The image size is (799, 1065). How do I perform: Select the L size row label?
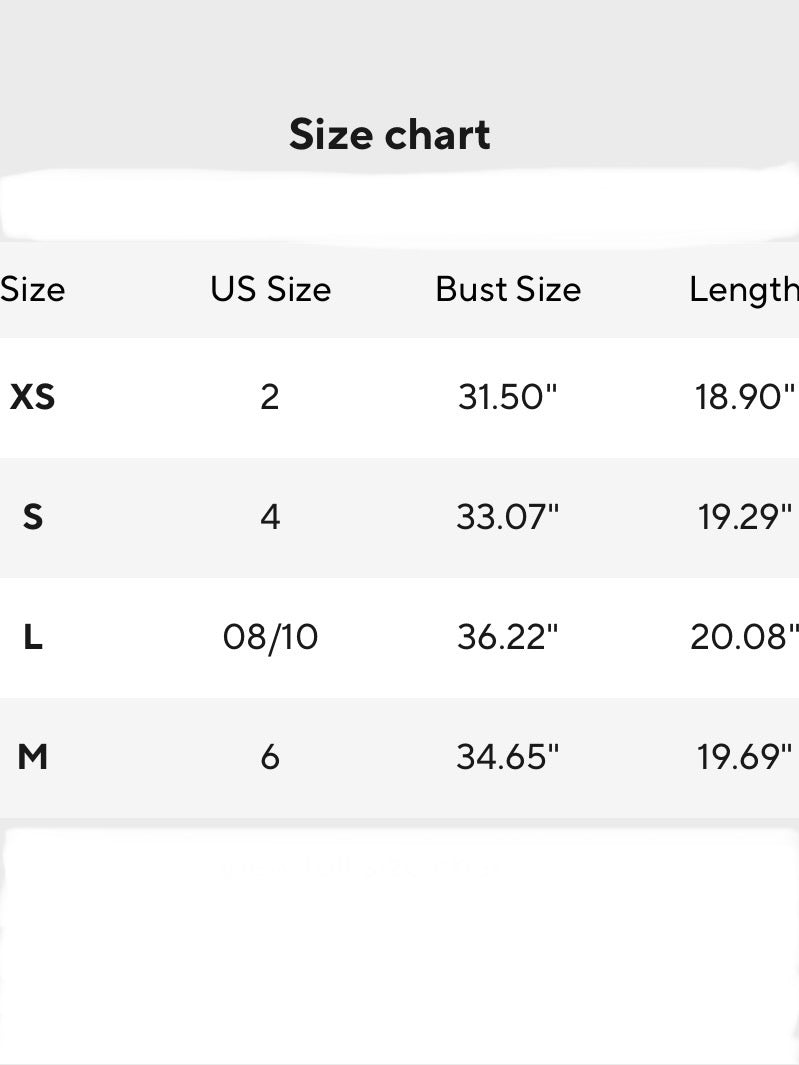click(32, 637)
